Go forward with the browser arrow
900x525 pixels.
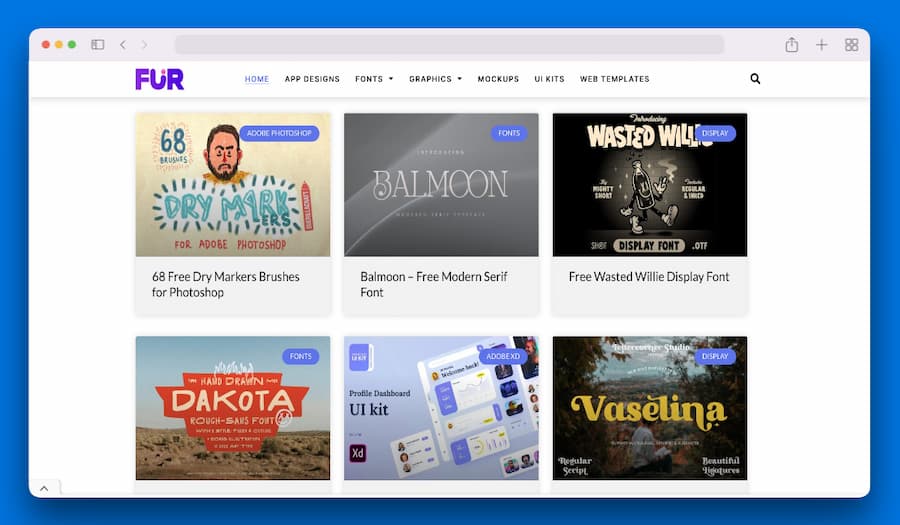pyautogui.click(x=144, y=45)
